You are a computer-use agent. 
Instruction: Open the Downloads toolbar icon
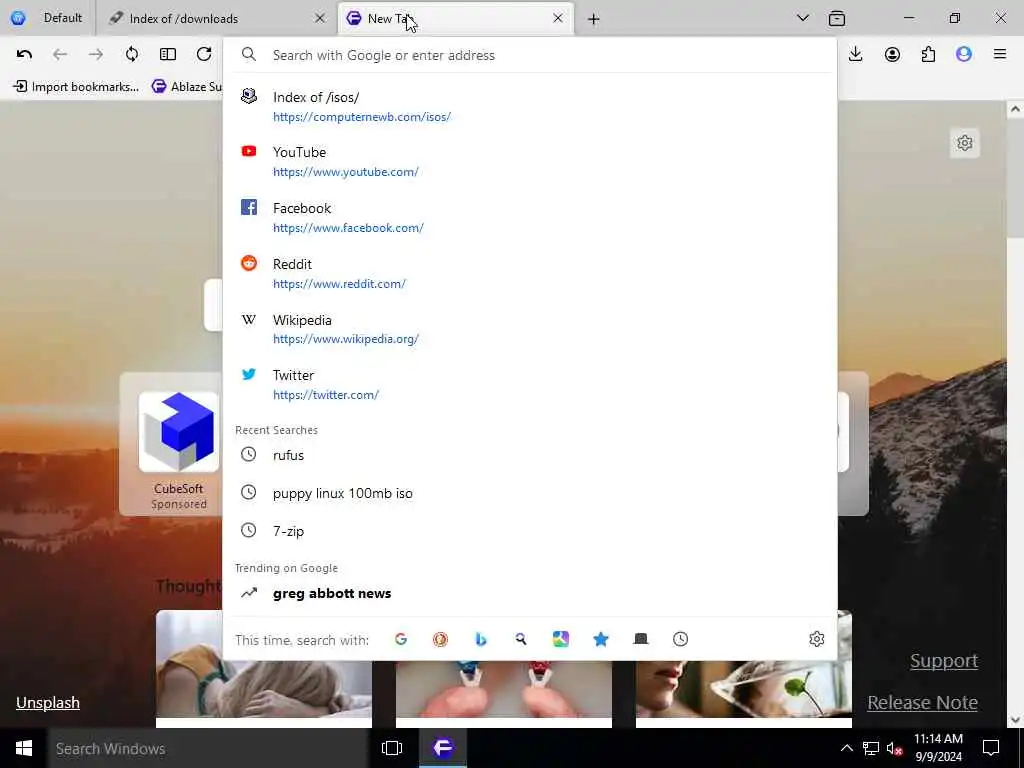(x=856, y=54)
